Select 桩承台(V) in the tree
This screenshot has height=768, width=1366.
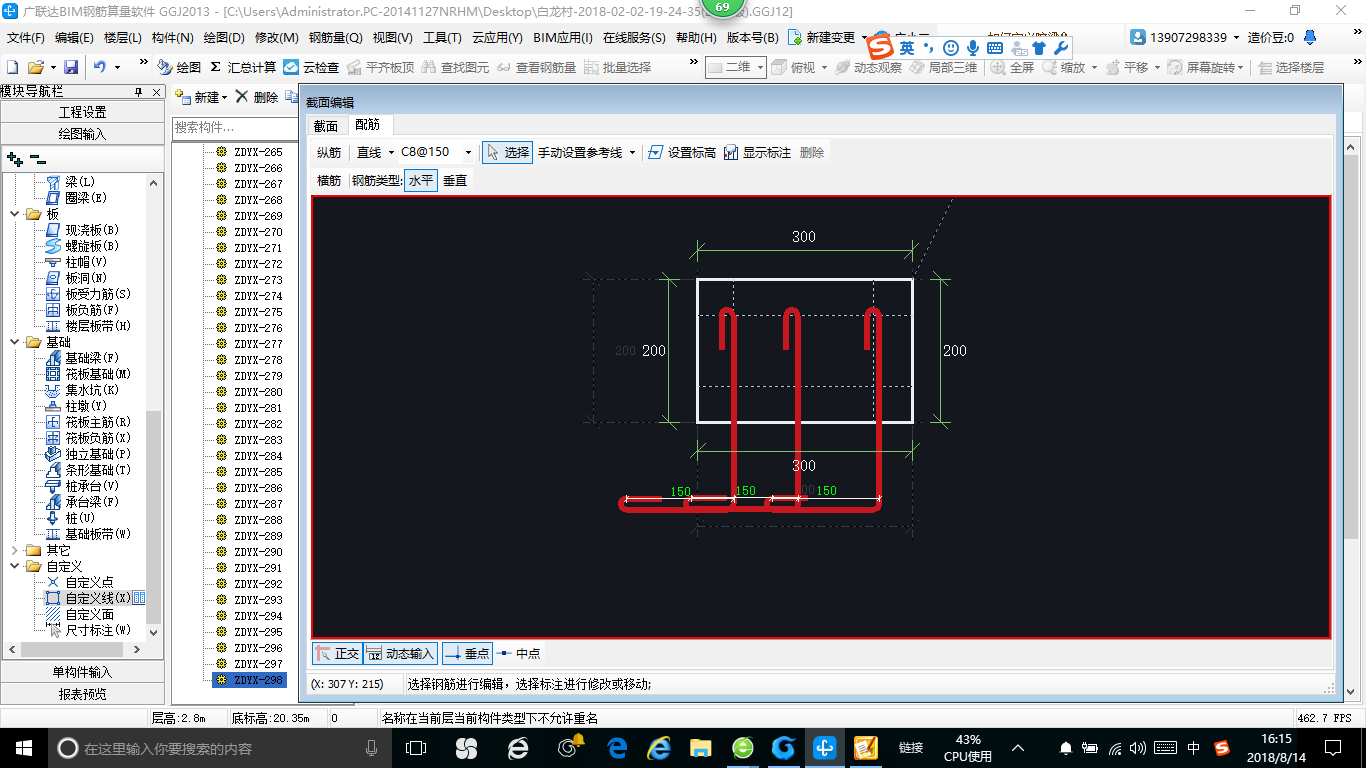point(83,486)
